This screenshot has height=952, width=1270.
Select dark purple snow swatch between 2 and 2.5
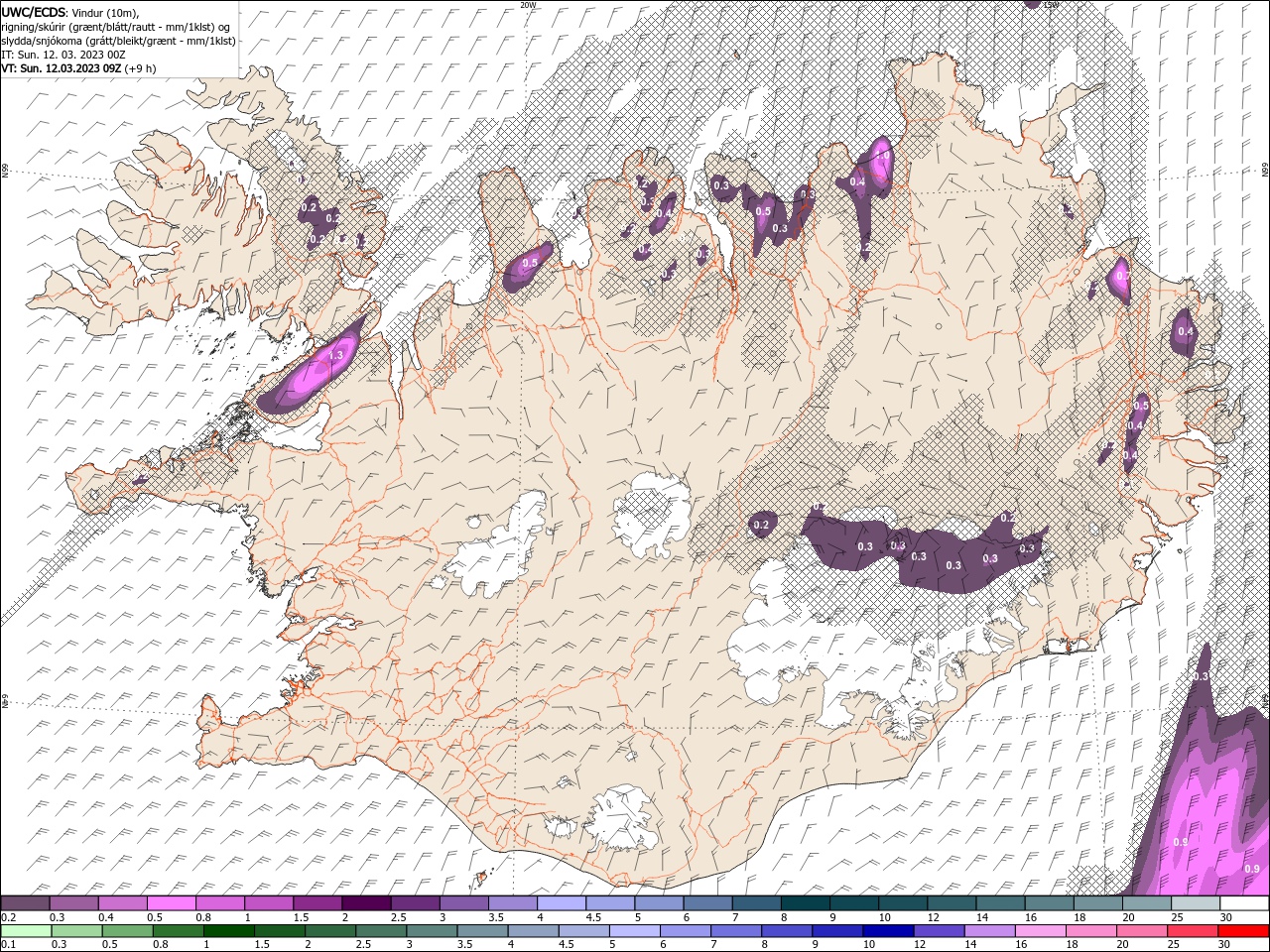pos(367,903)
